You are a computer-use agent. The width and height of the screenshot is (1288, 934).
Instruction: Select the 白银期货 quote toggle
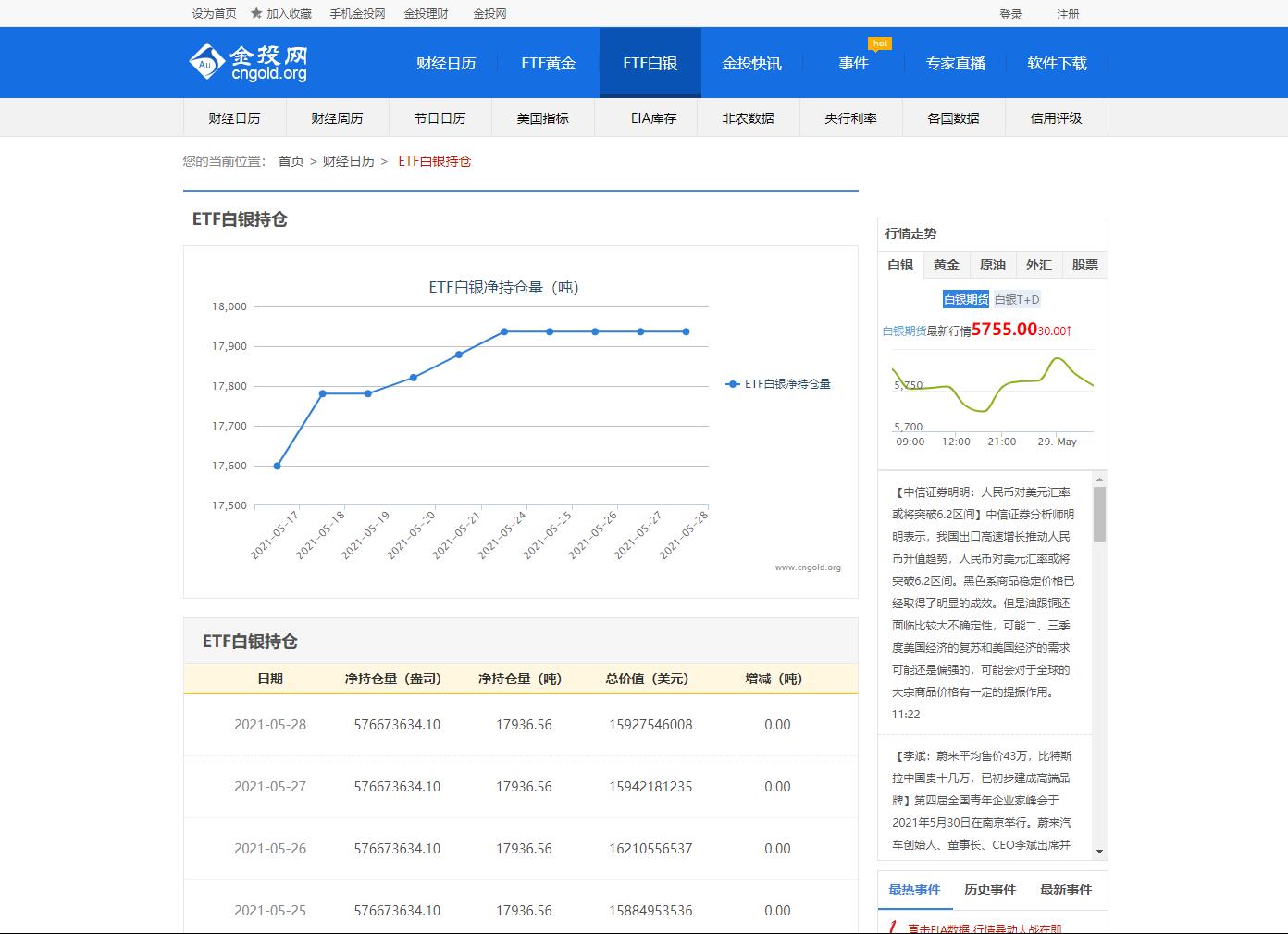964,298
